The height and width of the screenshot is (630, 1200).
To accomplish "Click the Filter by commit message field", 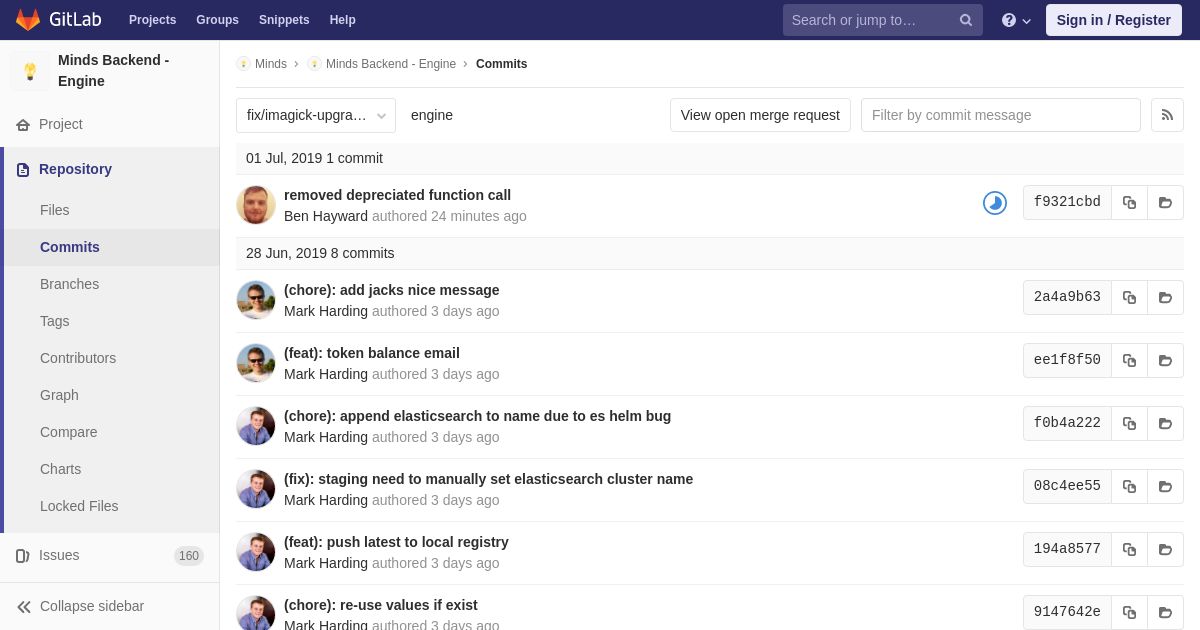I will click(x=1000, y=115).
